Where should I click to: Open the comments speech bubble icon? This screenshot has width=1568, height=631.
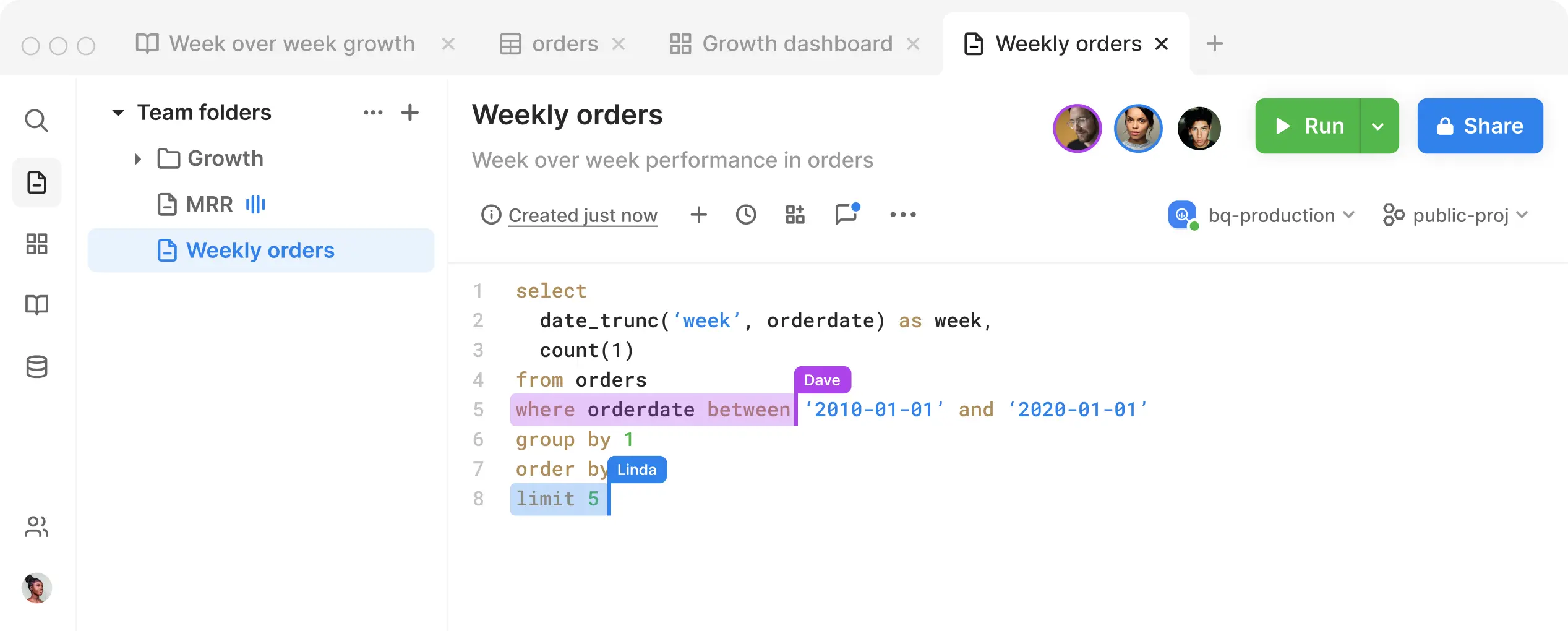point(846,214)
